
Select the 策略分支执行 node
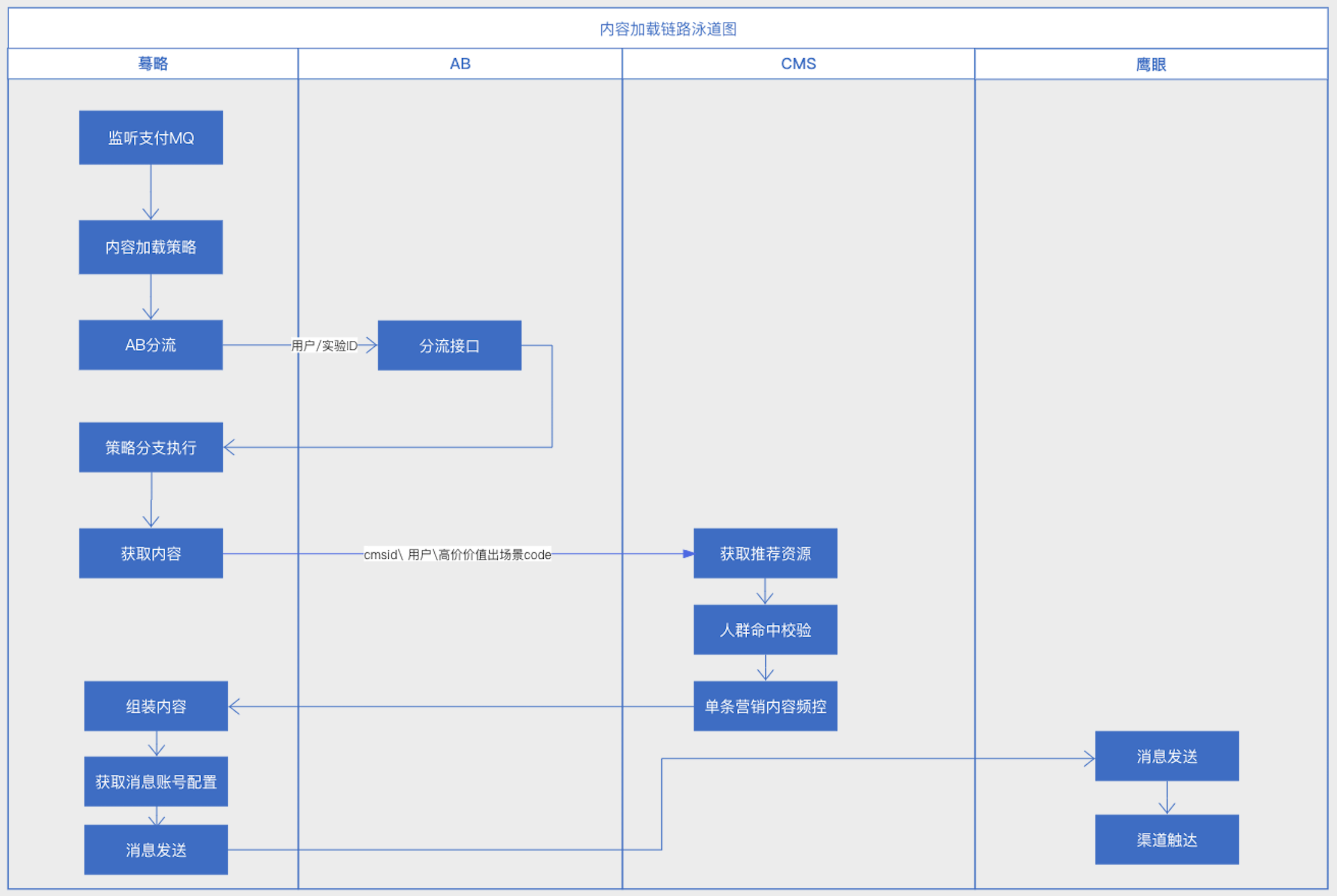tap(151, 447)
